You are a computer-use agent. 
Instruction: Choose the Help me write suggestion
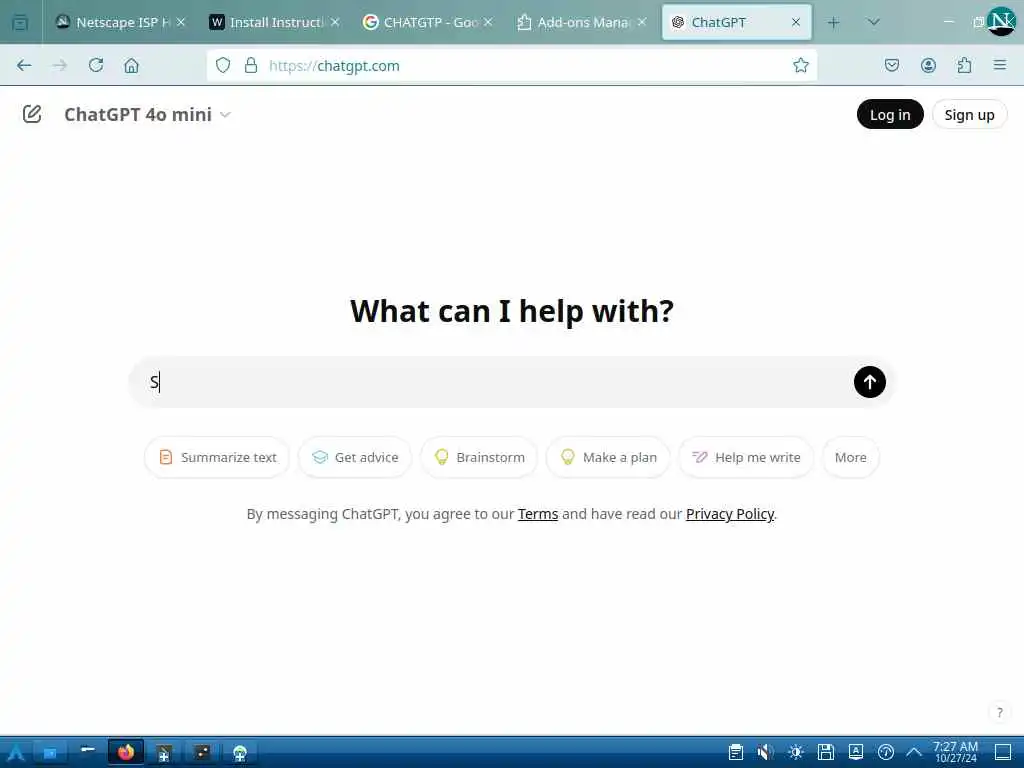point(746,457)
